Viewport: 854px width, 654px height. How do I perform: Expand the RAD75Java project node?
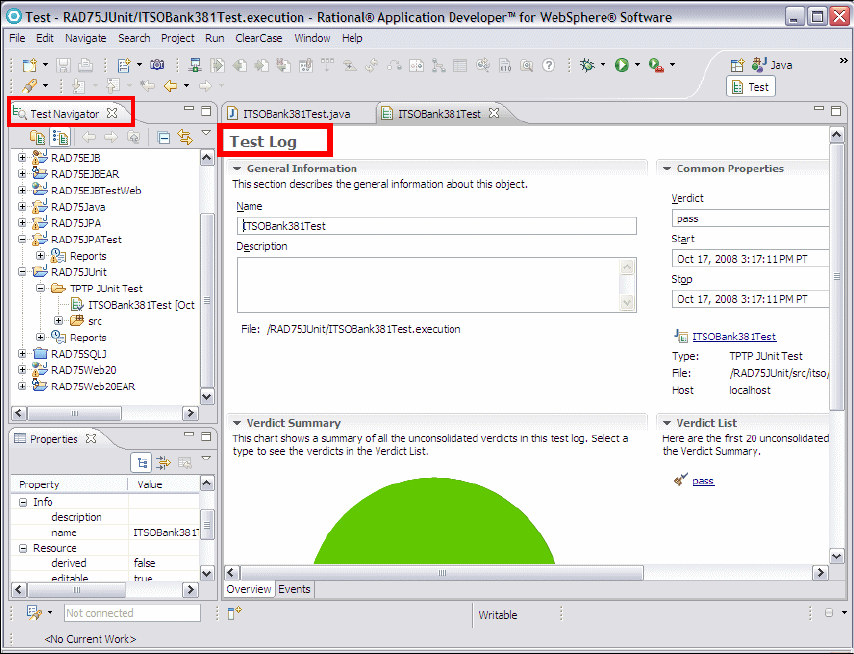click(x=22, y=206)
